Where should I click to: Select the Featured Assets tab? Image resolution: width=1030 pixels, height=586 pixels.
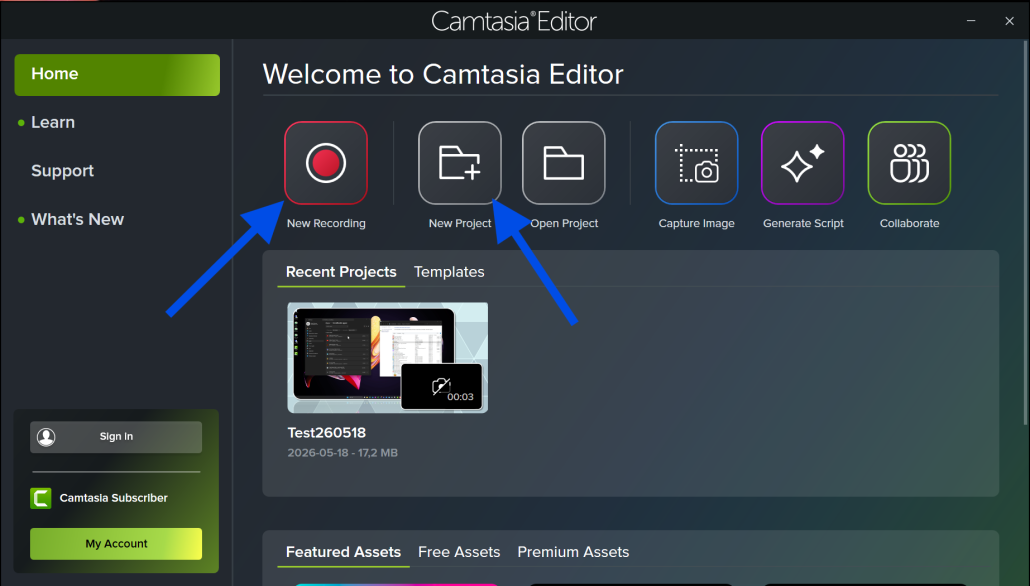(343, 552)
